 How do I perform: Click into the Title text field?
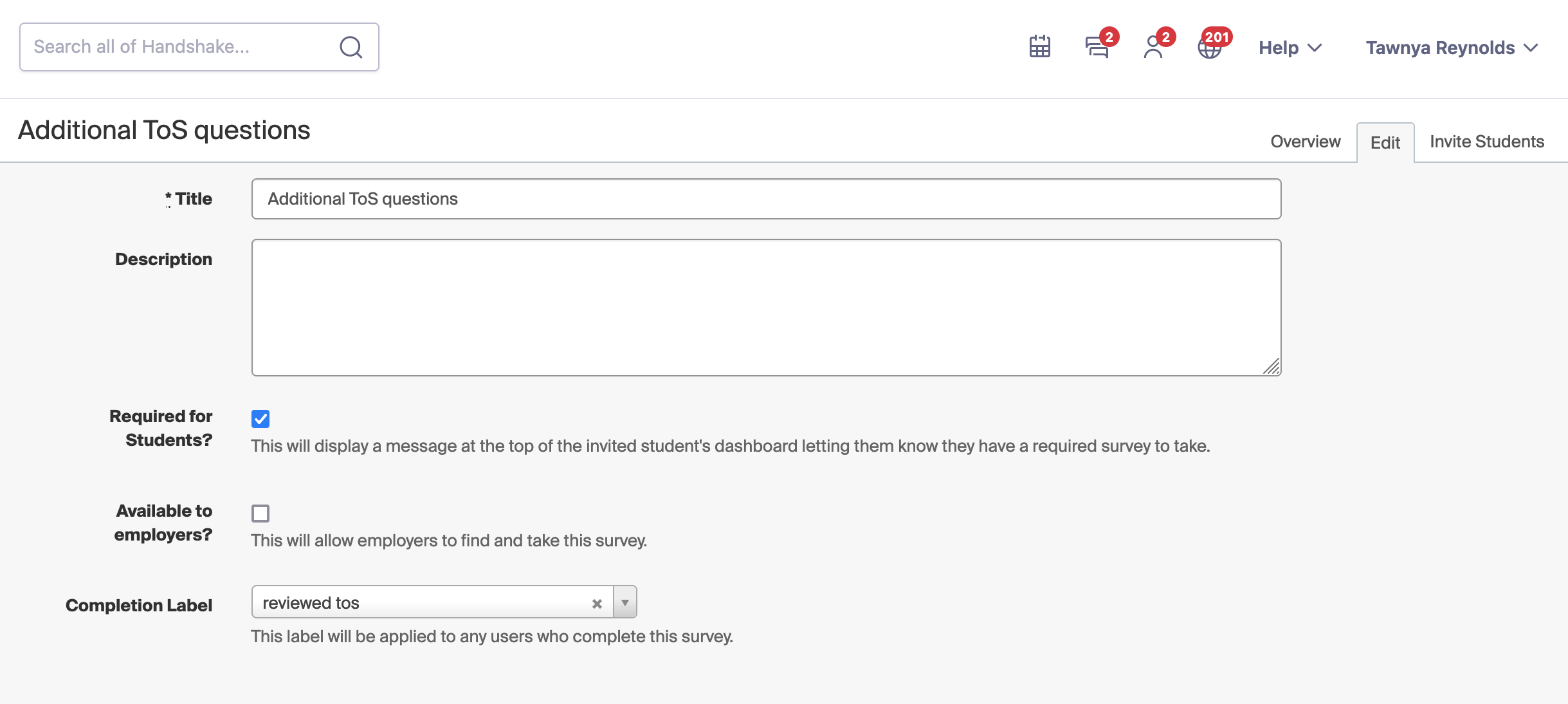(766, 199)
